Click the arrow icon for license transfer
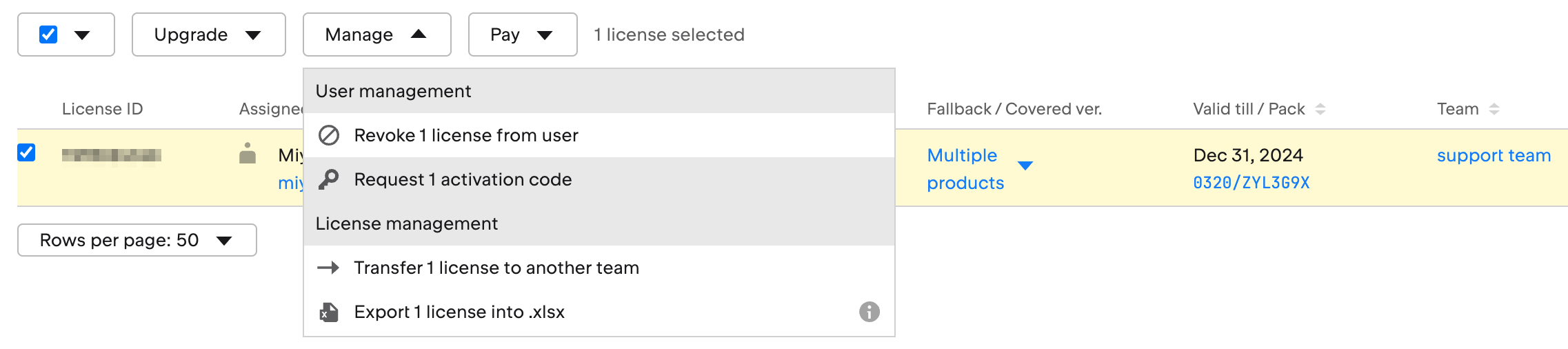The image size is (1568, 349). tap(328, 268)
